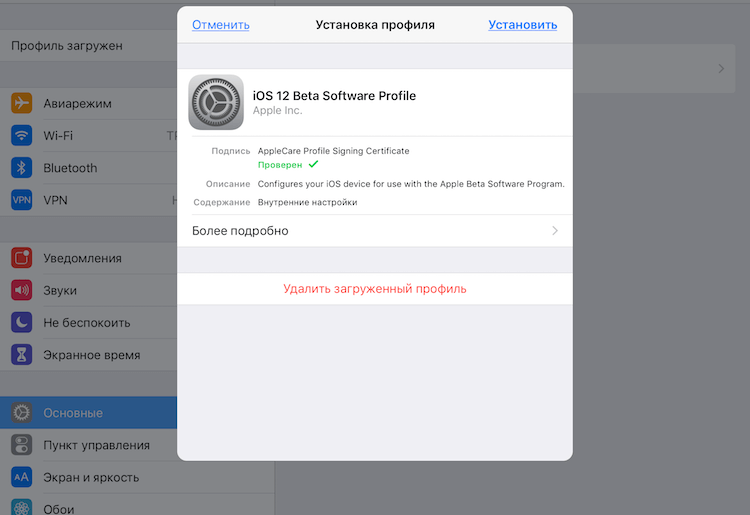
Task: Click the Подпись field label
Action: click(231, 151)
